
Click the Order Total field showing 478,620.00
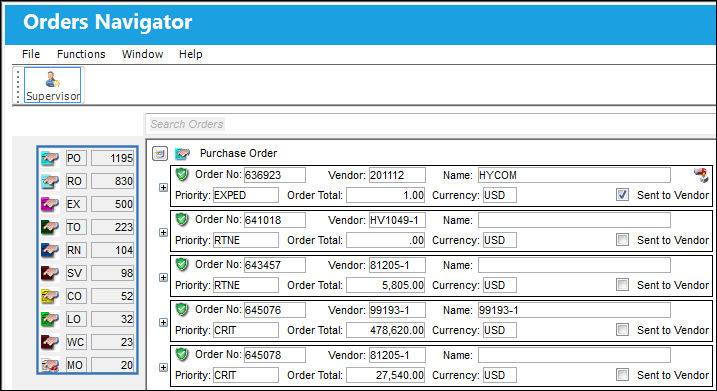tap(385, 330)
